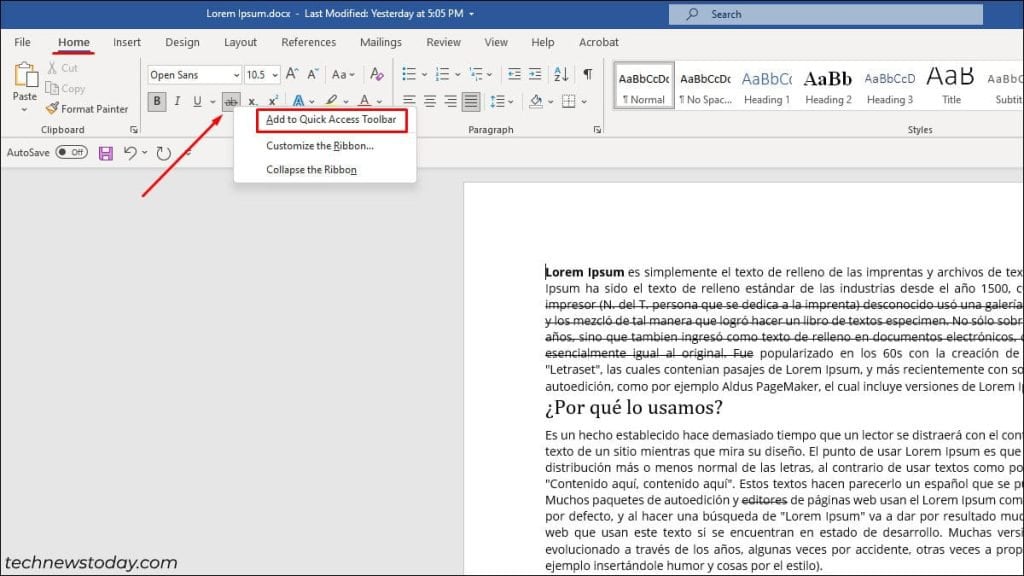Apply bullet list formatting
Viewport: 1024px width, 576px height.
[x=408, y=74]
